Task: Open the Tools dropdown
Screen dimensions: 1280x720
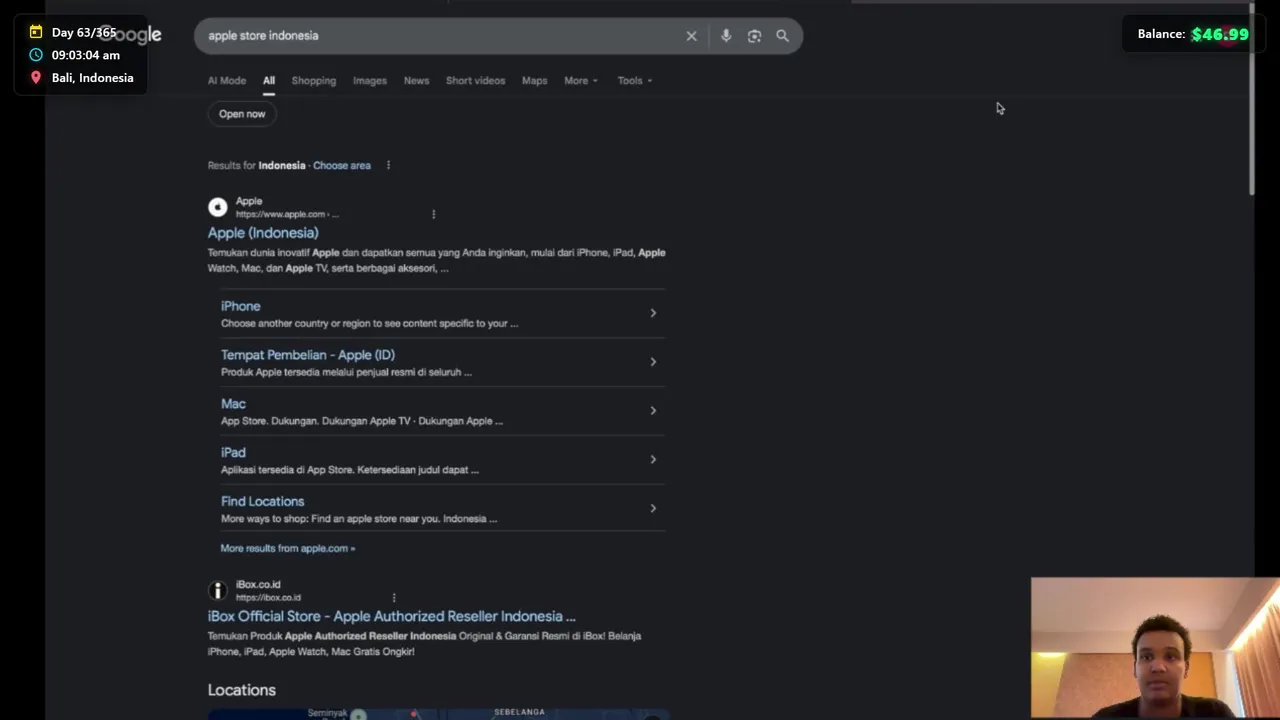Action: point(634,80)
